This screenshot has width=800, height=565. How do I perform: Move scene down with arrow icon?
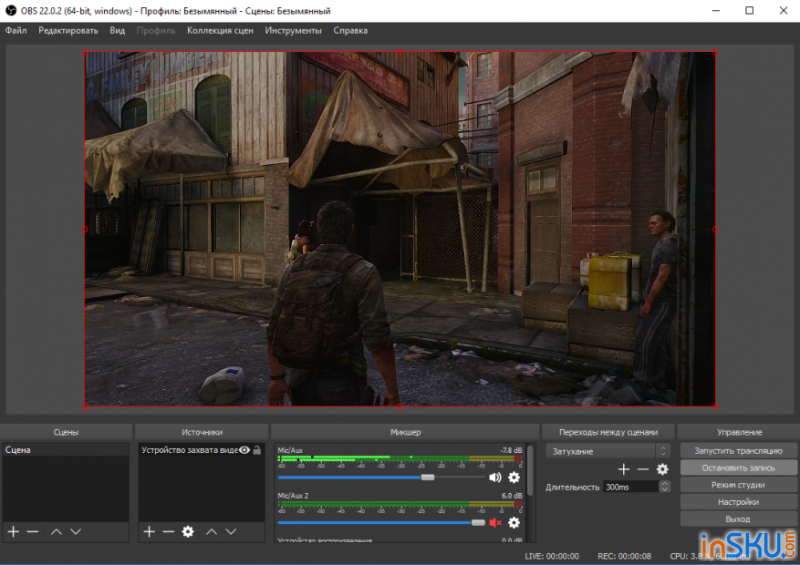(x=76, y=532)
